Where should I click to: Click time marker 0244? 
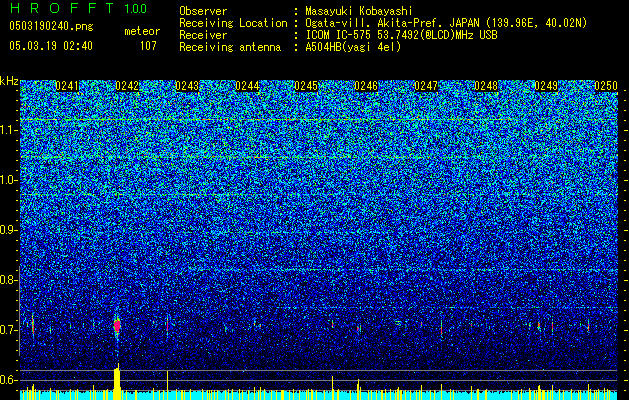[x=247, y=86]
